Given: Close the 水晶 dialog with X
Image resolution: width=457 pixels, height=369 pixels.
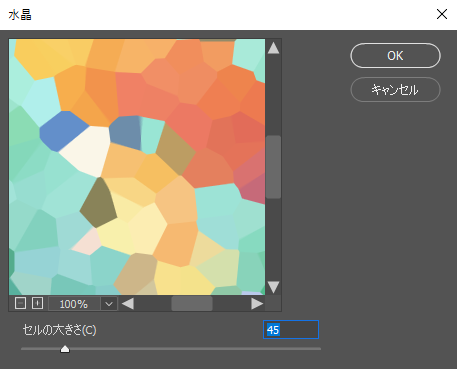Looking at the screenshot, I should (442, 14).
